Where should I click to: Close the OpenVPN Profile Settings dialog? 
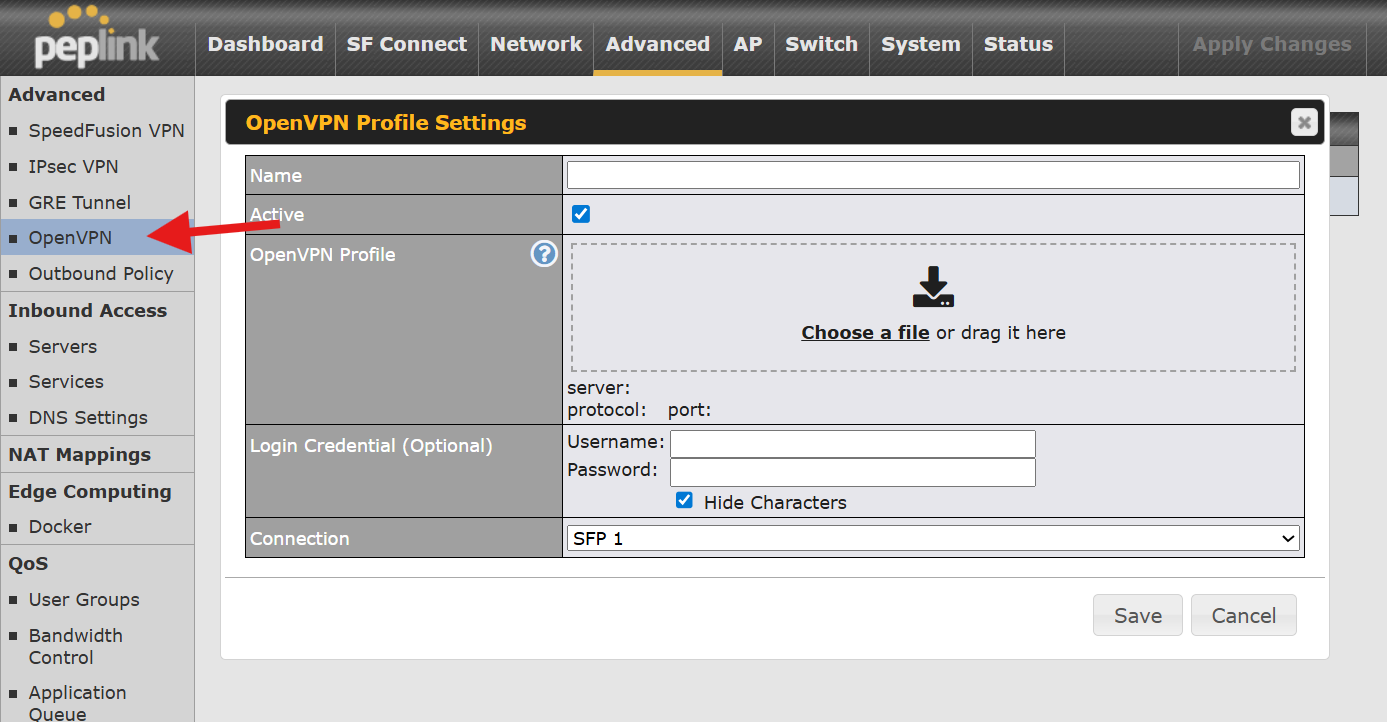tap(1303, 122)
